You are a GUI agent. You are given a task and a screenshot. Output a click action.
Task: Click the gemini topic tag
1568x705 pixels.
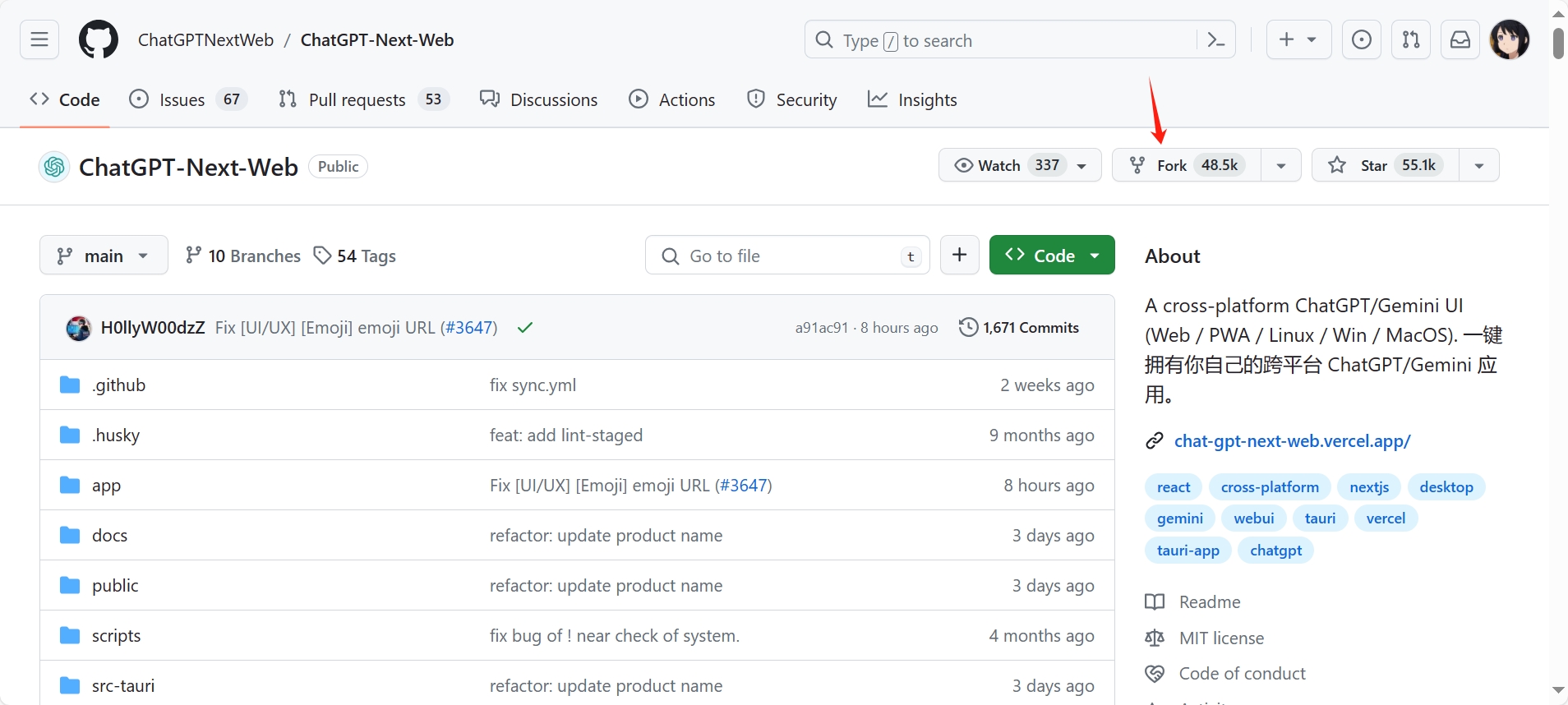pyautogui.click(x=1180, y=518)
